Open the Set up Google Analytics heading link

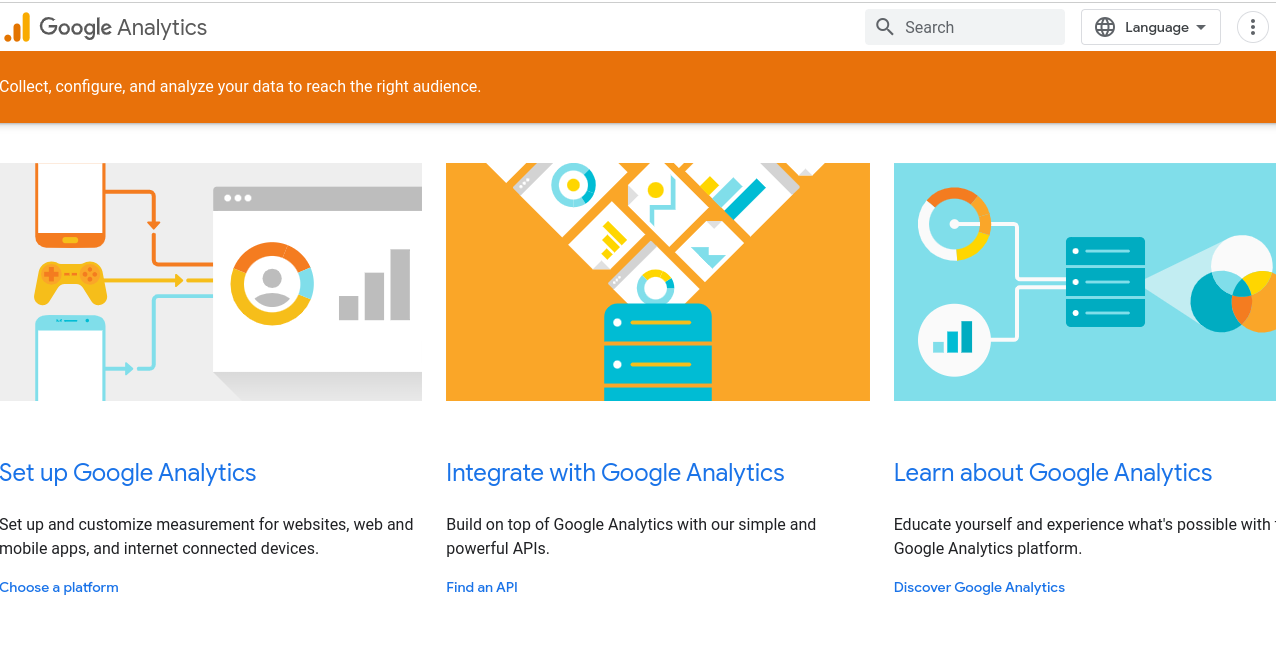[x=128, y=473]
